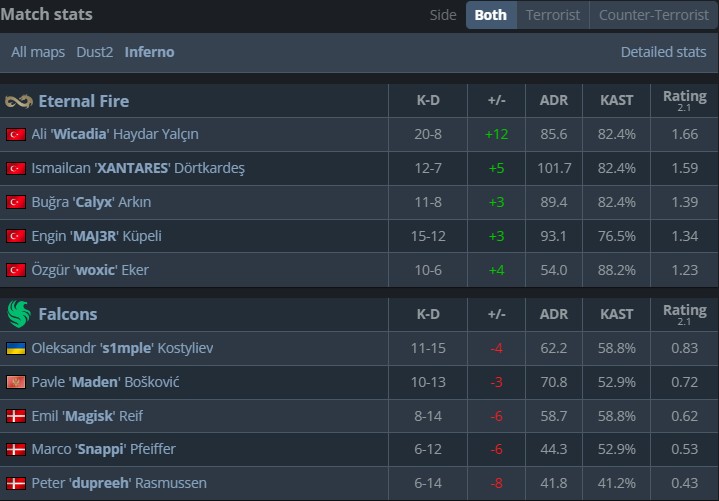Click the Turkish flag beside woxic
Viewport: 719px width, 501px height.
16,270
